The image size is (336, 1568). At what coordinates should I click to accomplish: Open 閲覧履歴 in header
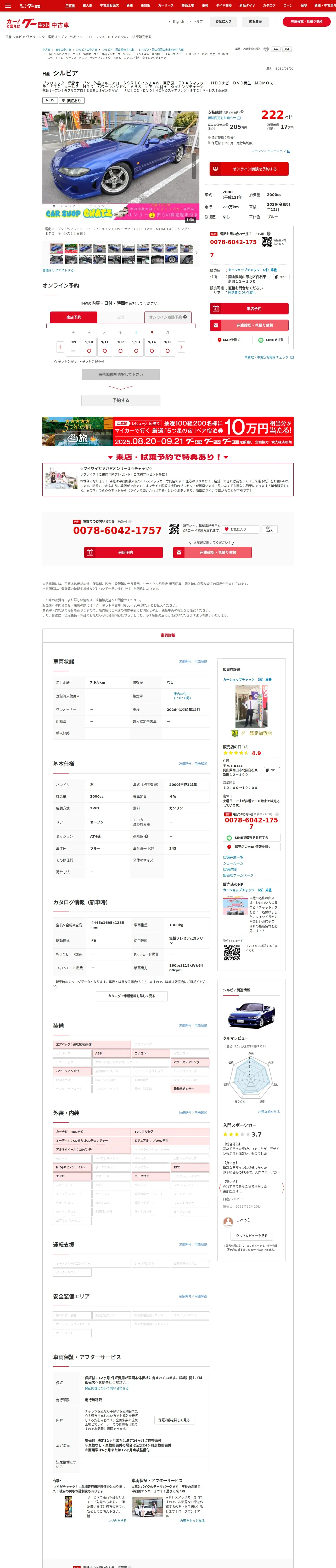255,21
